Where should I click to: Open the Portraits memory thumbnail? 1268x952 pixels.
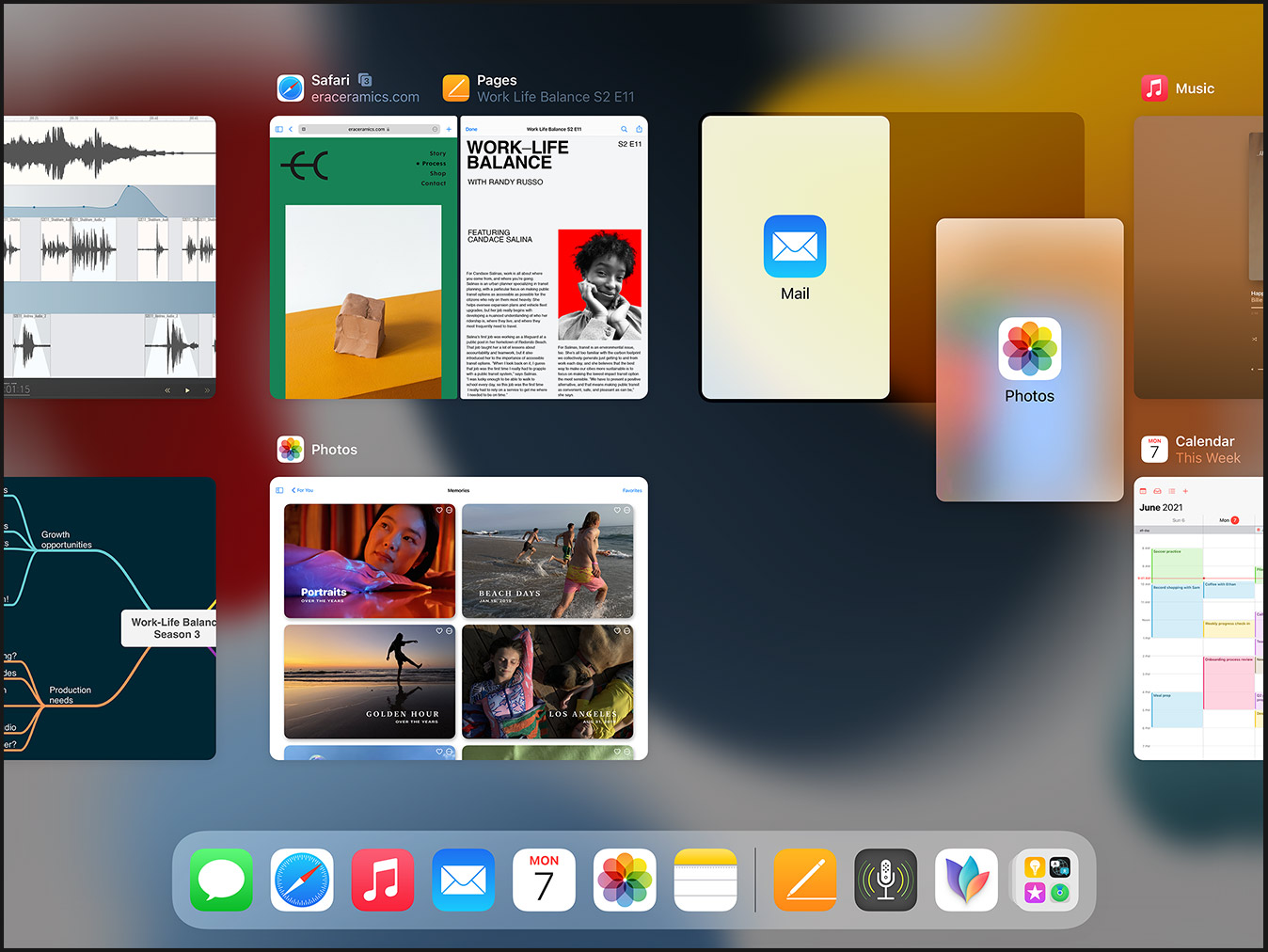tap(370, 561)
